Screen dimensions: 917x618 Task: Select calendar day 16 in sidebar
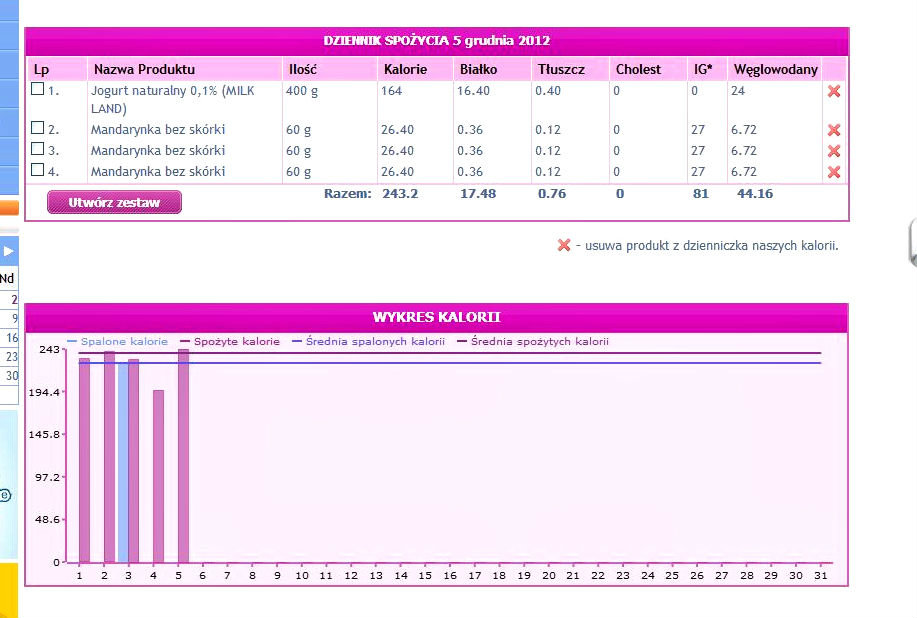(12, 338)
